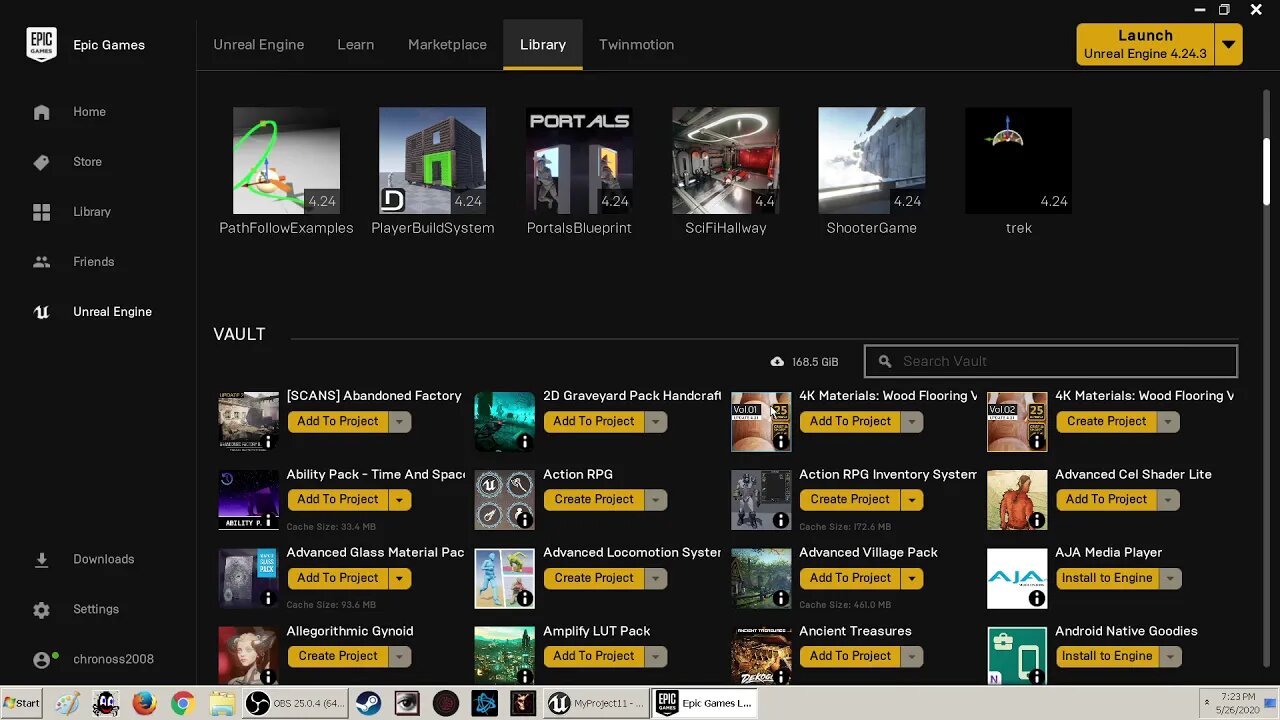Switch to the Unreal Engine tab

(258, 45)
